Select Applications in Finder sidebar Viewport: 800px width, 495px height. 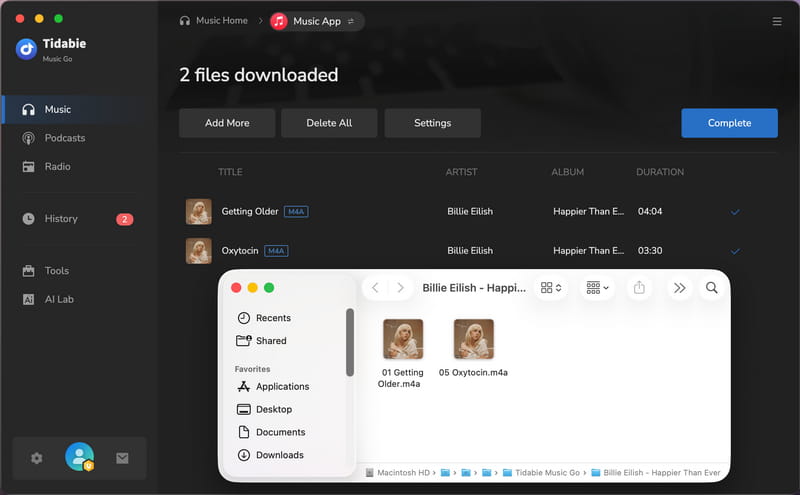(x=273, y=387)
